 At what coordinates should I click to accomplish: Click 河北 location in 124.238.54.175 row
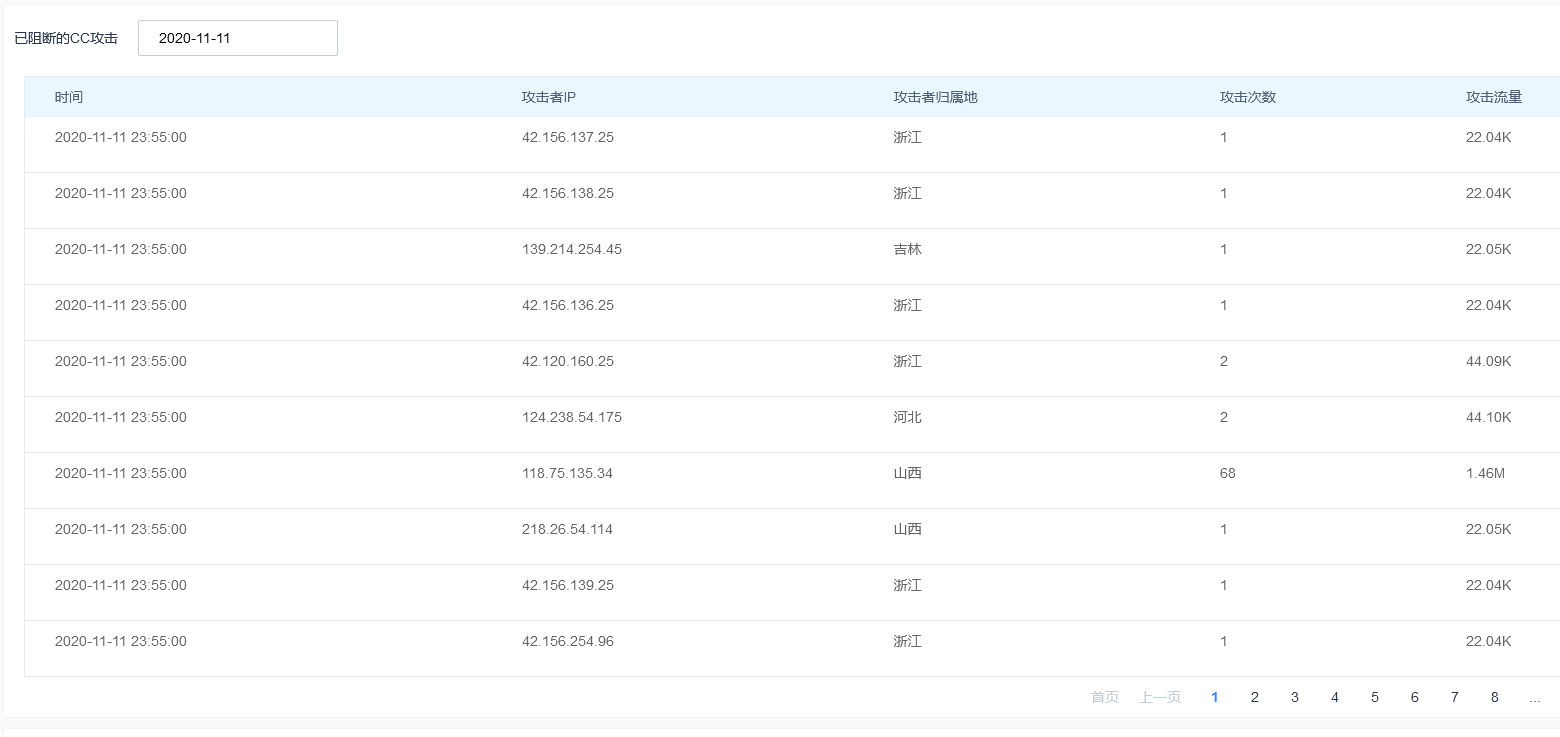pyautogui.click(x=908, y=417)
